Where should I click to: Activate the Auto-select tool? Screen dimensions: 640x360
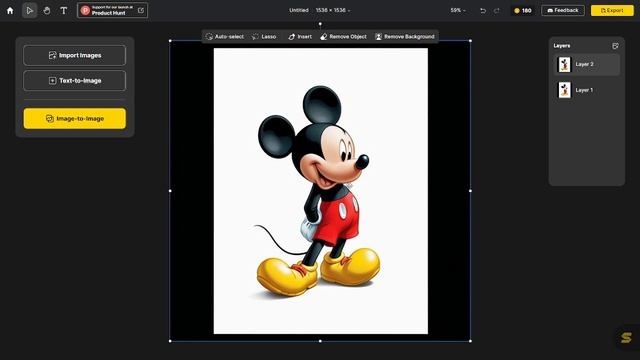(x=225, y=37)
